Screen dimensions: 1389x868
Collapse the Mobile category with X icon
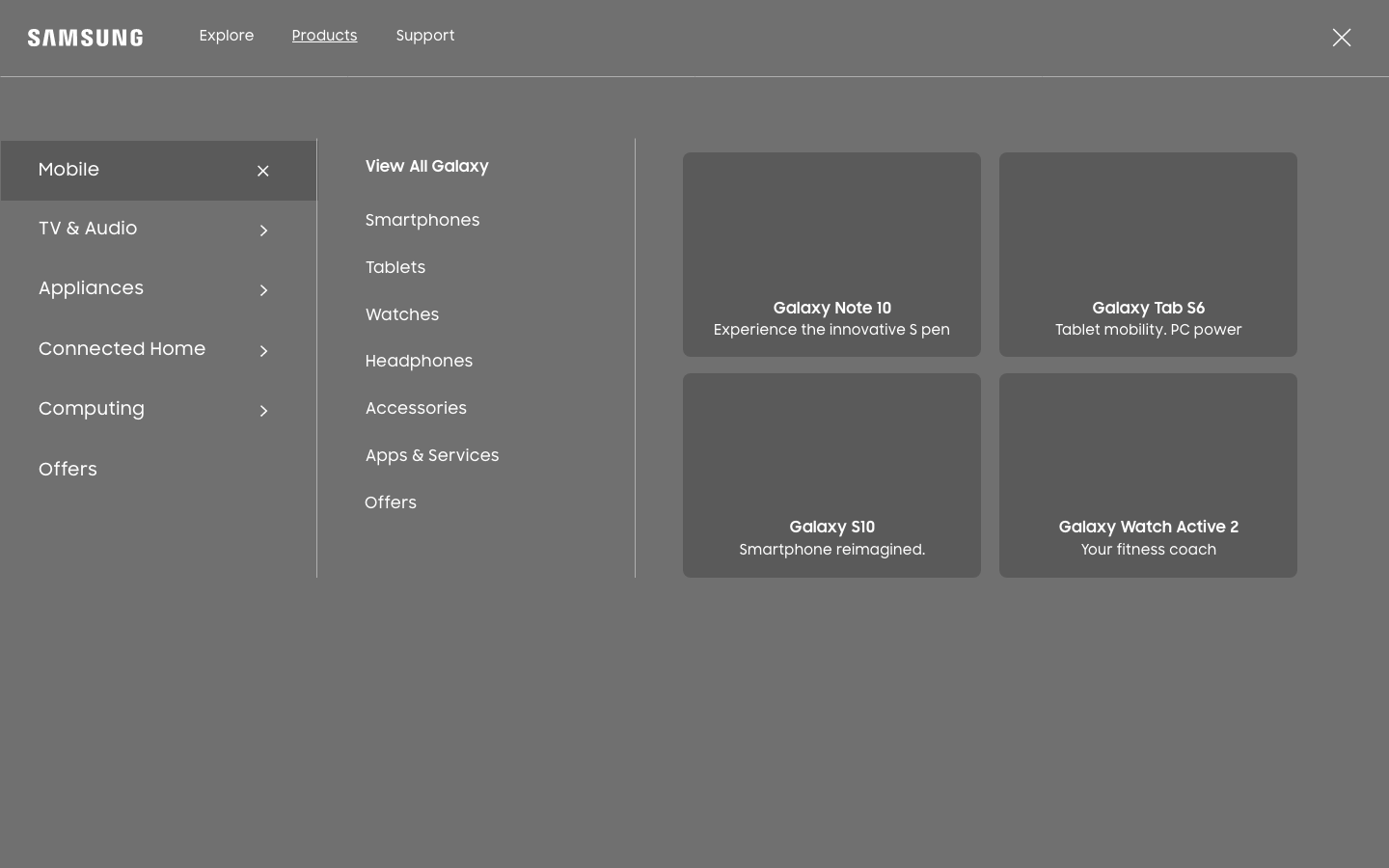262,171
